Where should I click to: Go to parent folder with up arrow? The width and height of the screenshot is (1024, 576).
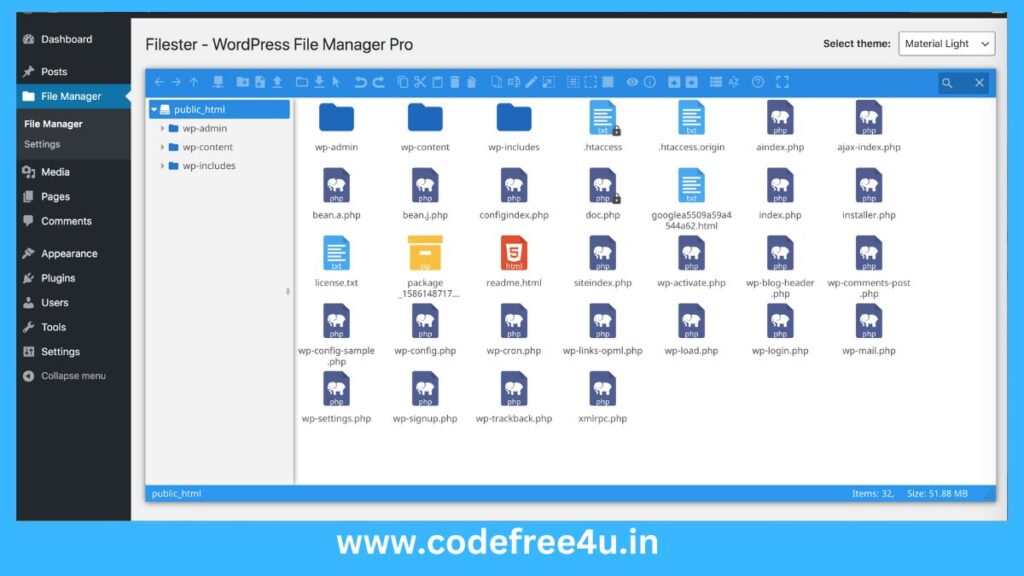(194, 82)
